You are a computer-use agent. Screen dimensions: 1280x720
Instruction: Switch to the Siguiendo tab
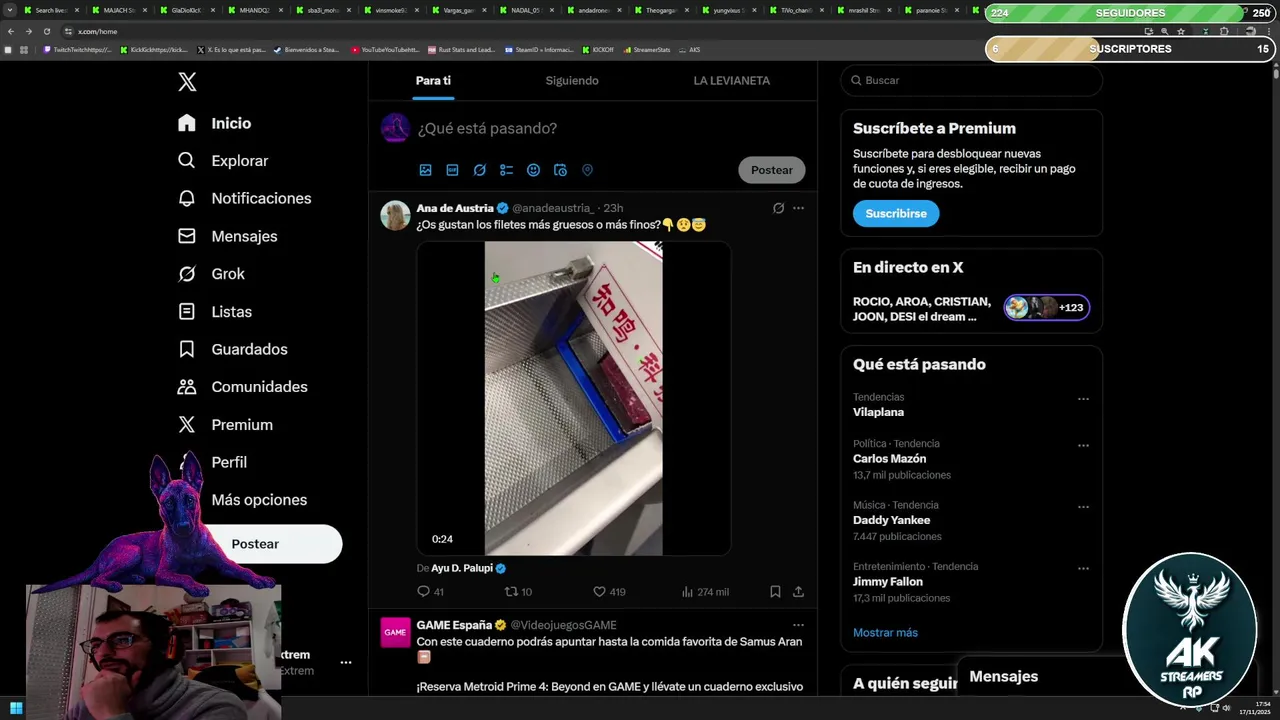pos(572,81)
